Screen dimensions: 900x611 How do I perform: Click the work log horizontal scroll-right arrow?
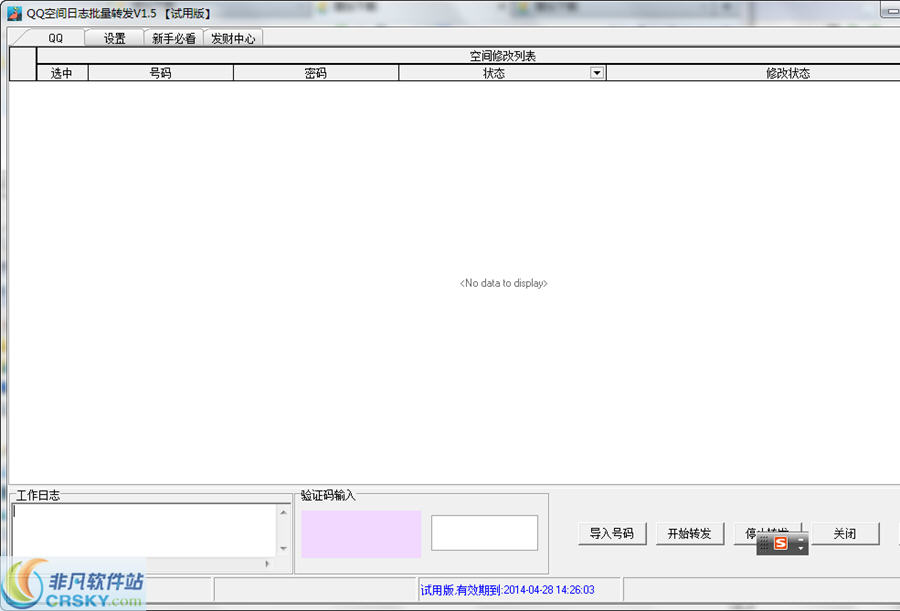(x=267, y=564)
